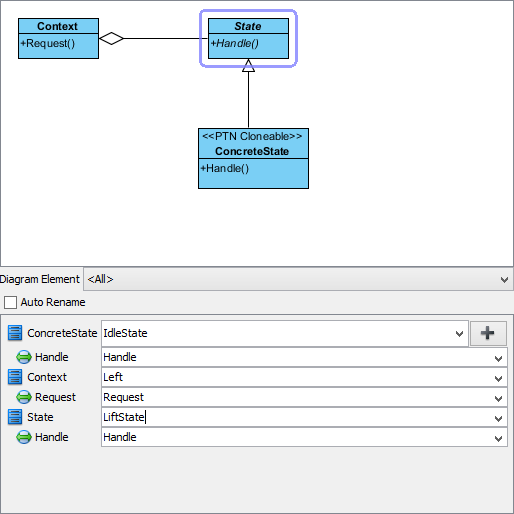Click the green Request operation icon
This screenshot has height=514, width=514.
pyautogui.click(x=24, y=397)
